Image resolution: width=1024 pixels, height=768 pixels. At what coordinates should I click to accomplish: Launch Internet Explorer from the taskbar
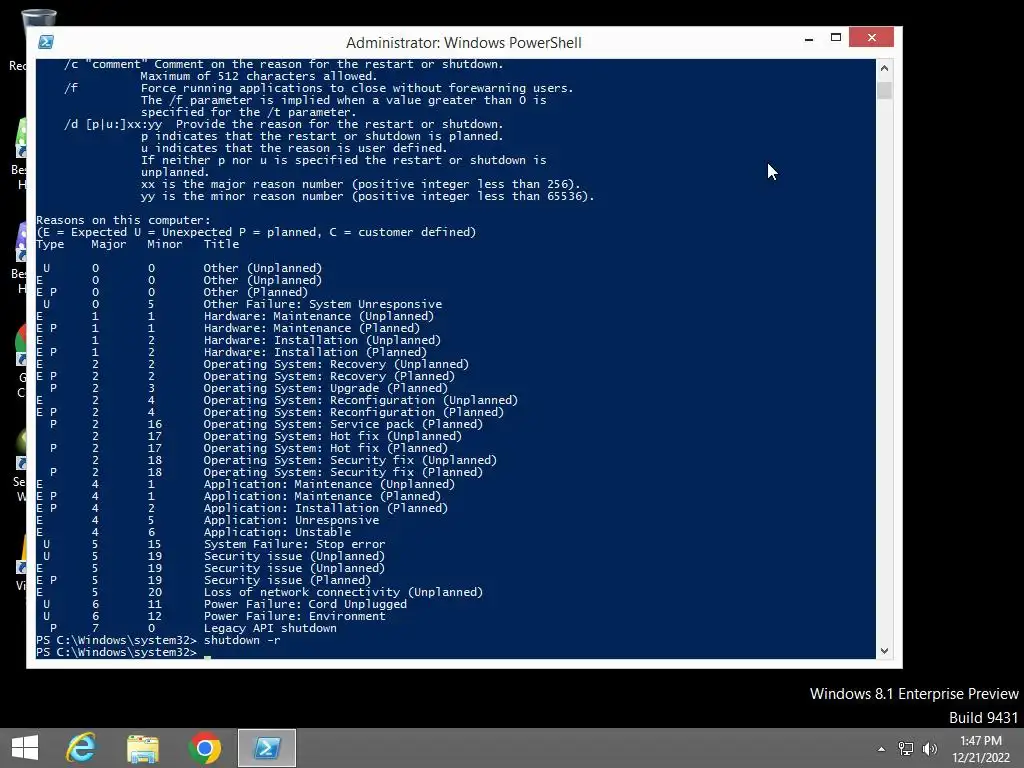(x=81, y=748)
